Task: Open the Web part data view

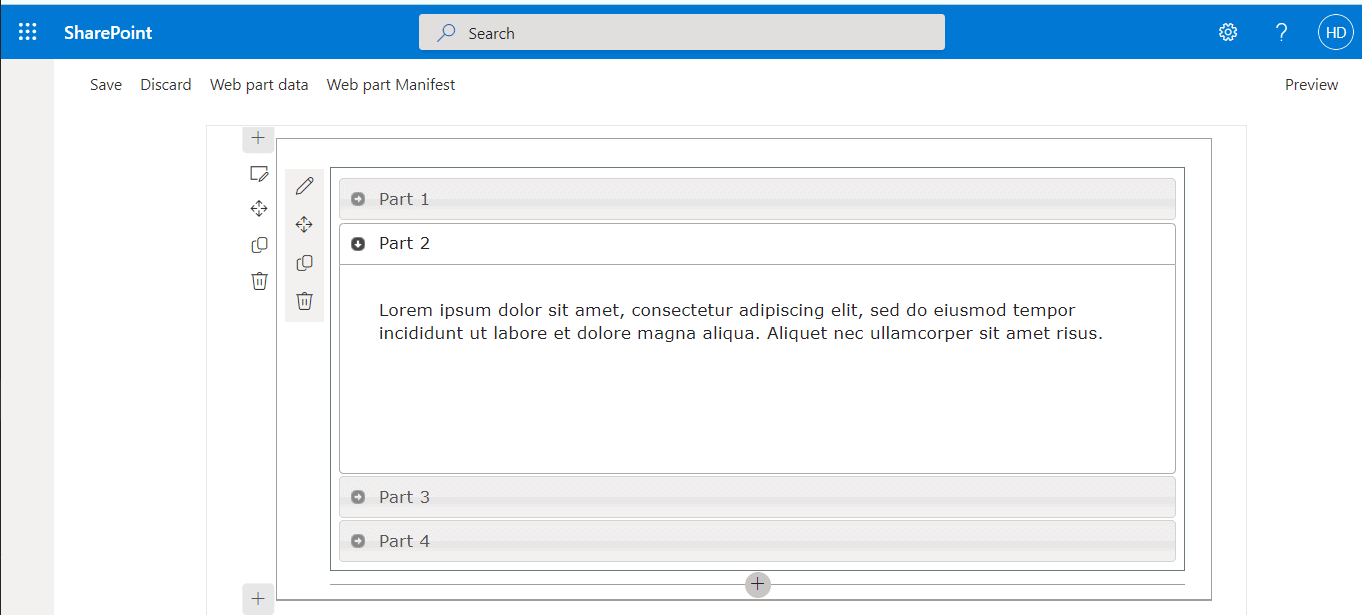Action: [259, 84]
